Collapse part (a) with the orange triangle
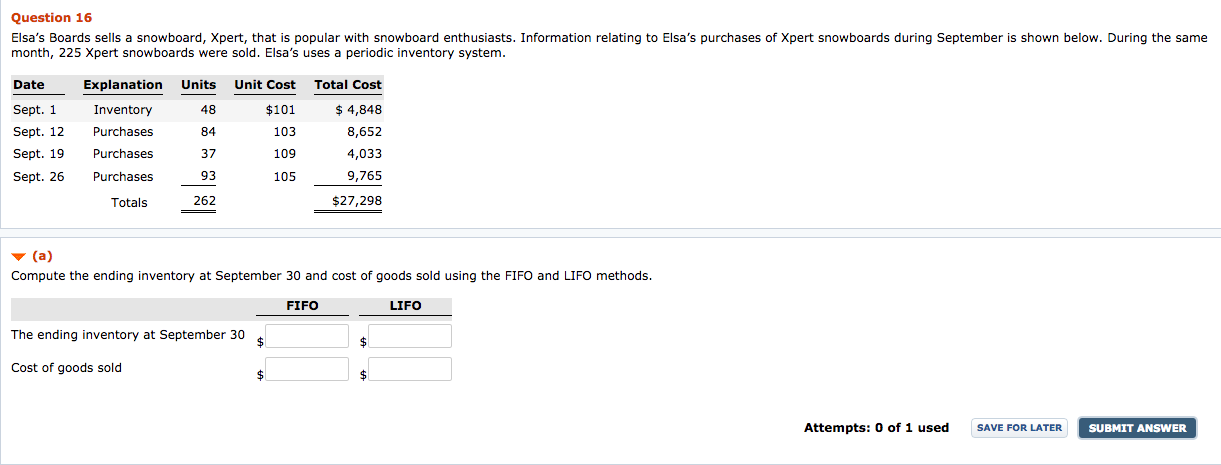This screenshot has width=1221, height=465. [x=18, y=256]
